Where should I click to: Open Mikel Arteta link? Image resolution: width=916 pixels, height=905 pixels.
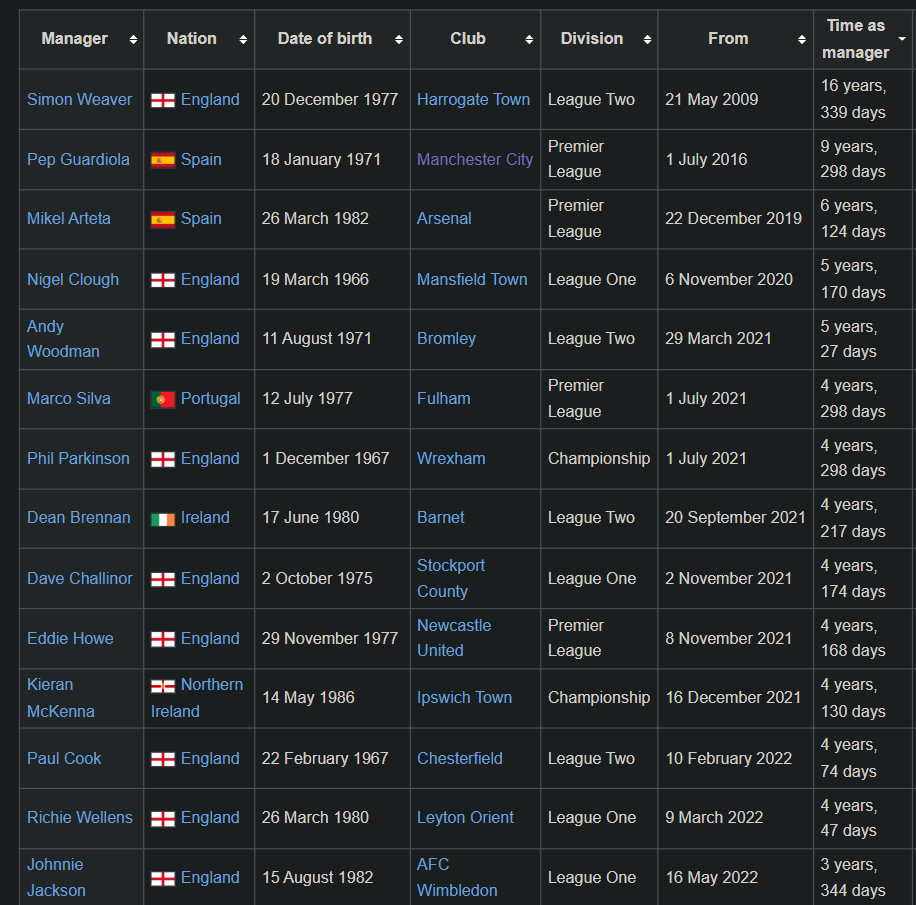(x=68, y=219)
